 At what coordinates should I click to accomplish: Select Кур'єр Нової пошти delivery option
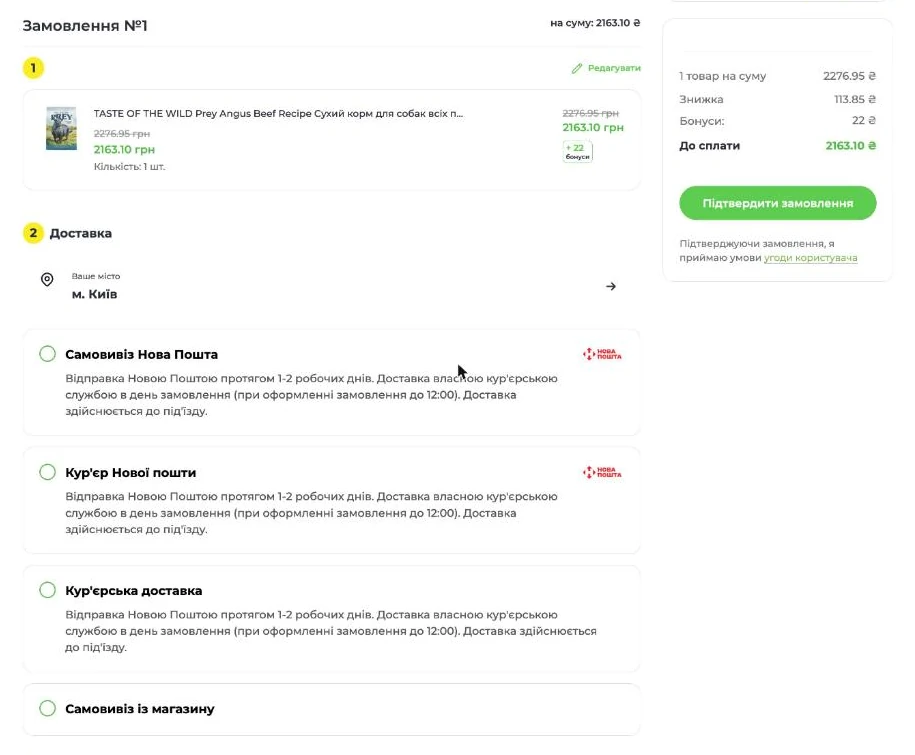coord(48,472)
